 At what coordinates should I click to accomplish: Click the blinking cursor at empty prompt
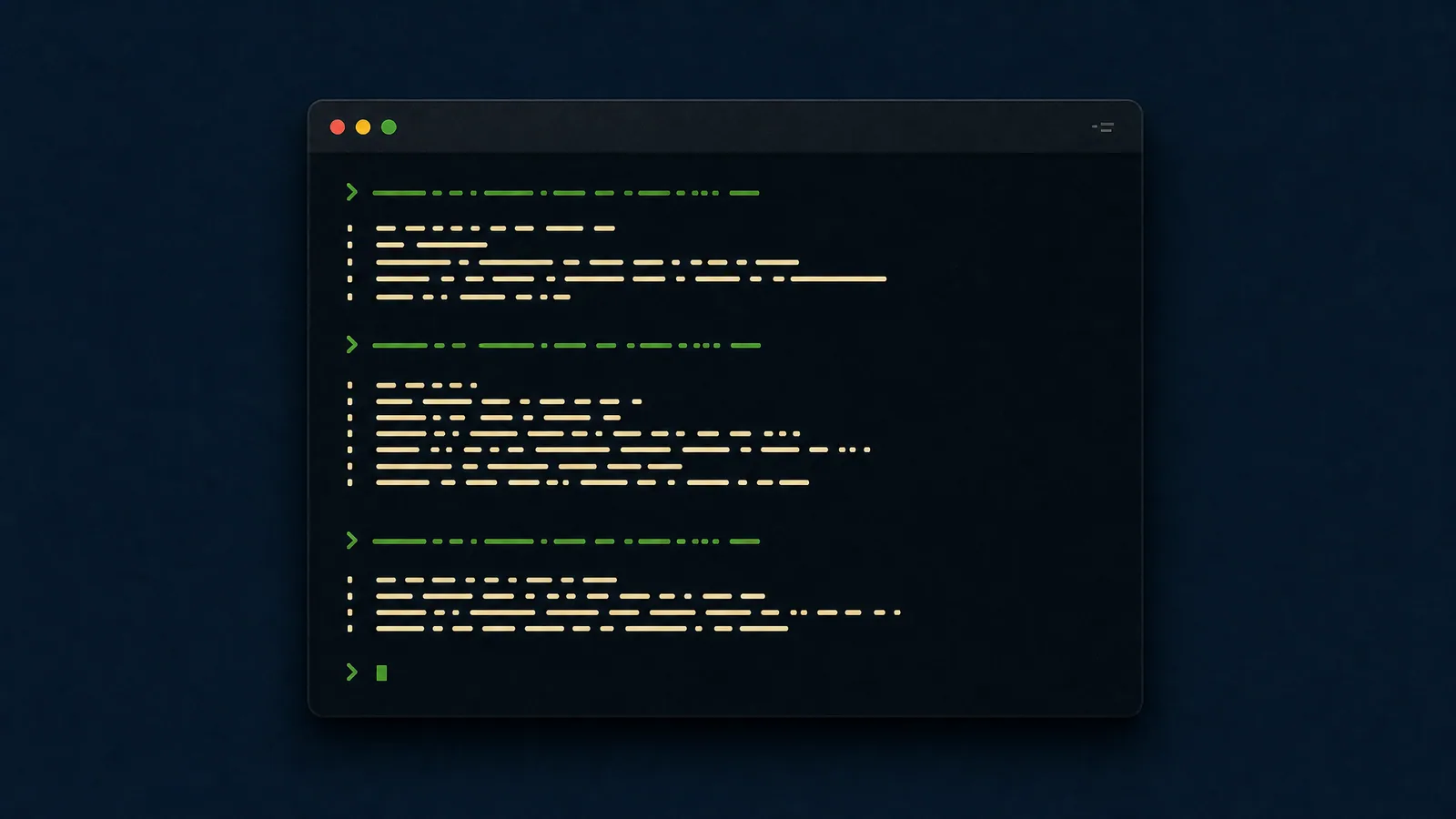click(381, 672)
